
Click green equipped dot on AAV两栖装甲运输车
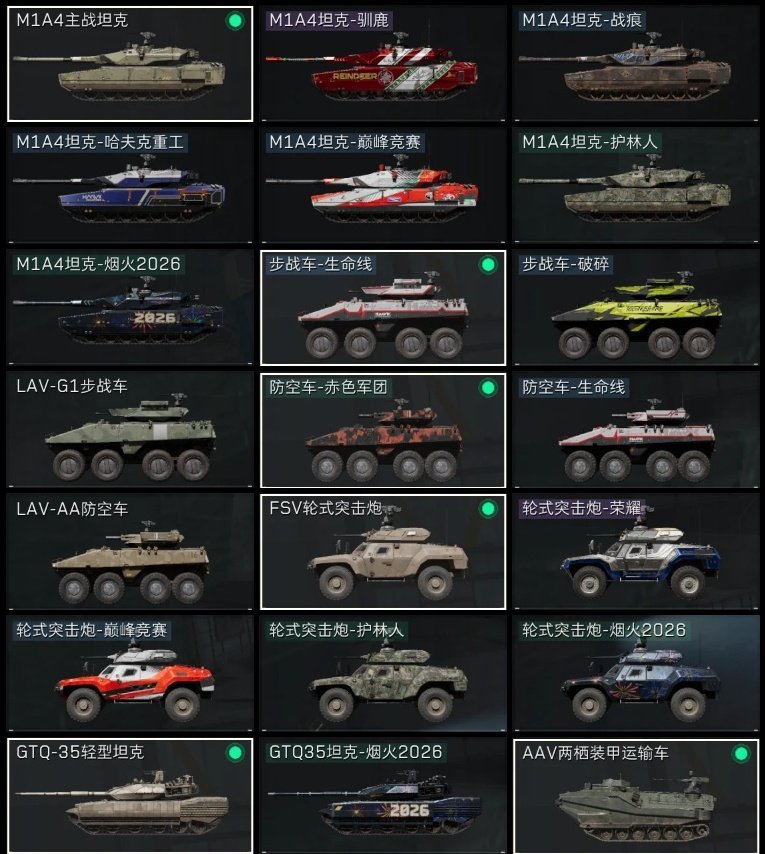click(x=741, y=754)
